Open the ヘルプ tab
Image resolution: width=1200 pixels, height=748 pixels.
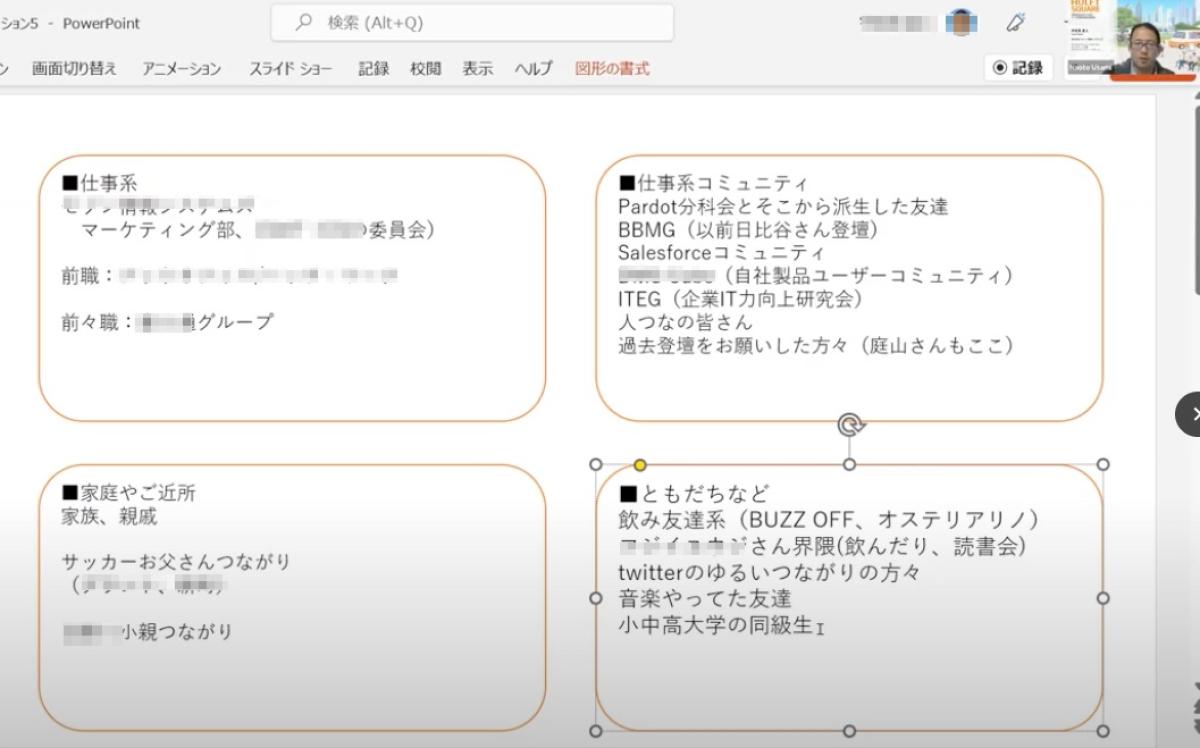[x=533, y=68]
